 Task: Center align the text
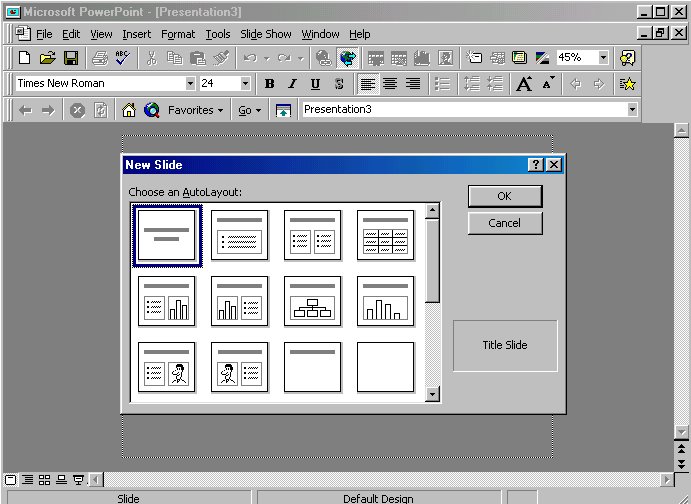coord(390,84)
